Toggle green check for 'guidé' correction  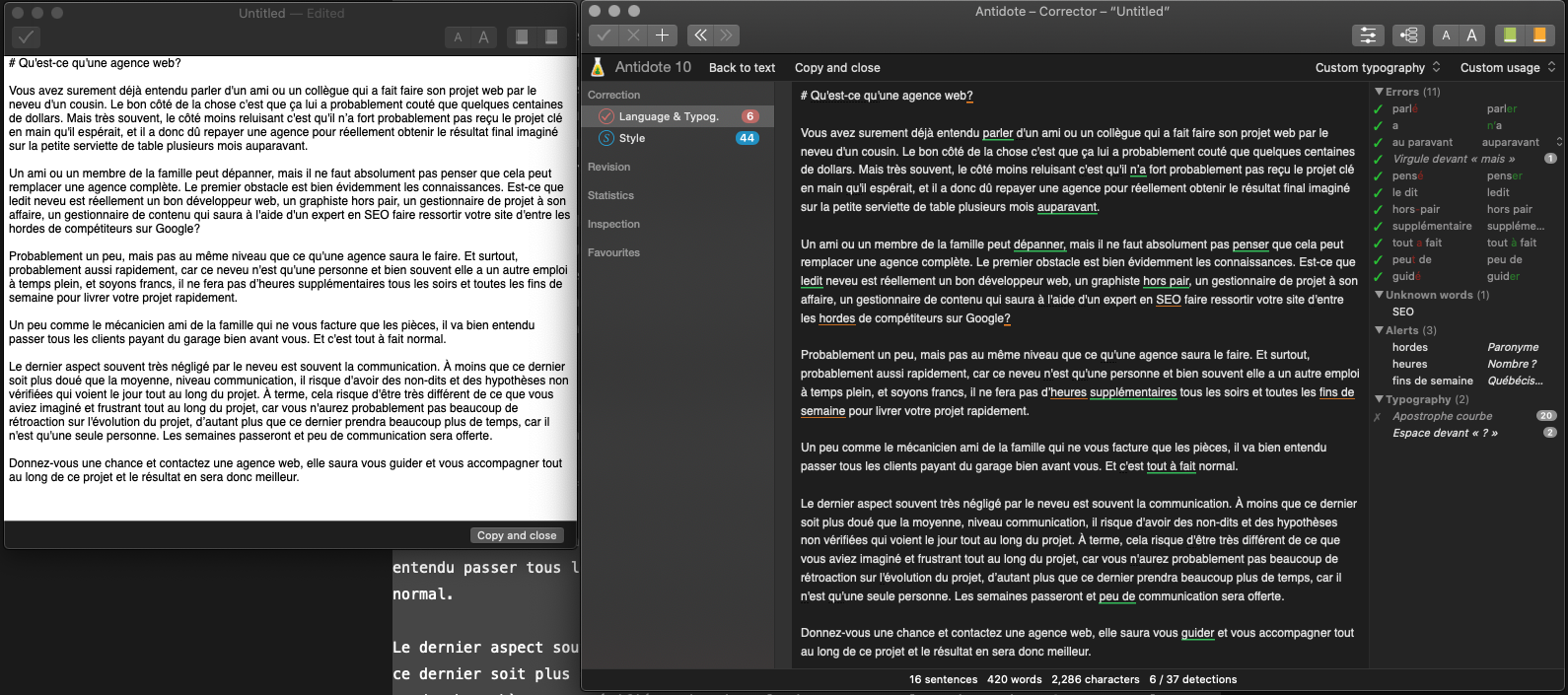click(x=1378, y=276)
